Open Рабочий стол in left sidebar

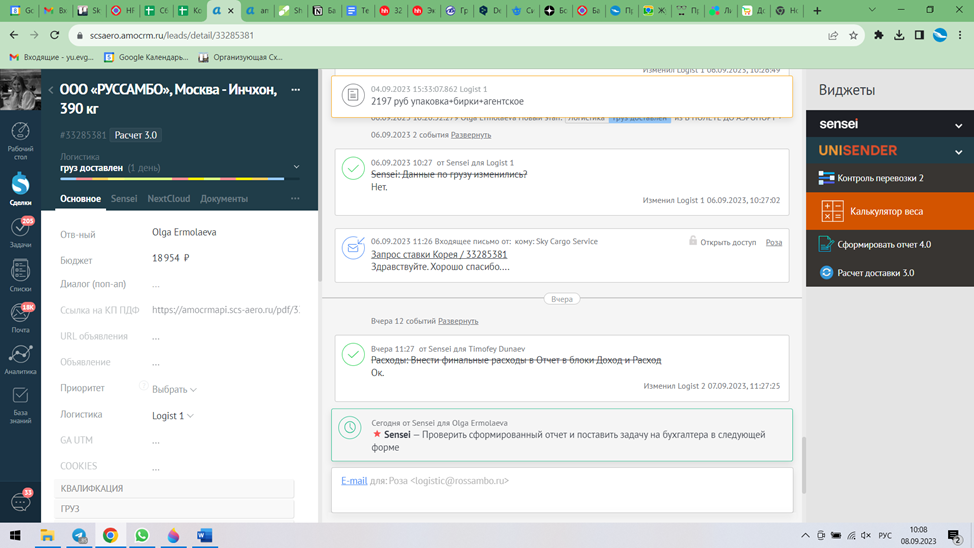click(x=20, y=139)
